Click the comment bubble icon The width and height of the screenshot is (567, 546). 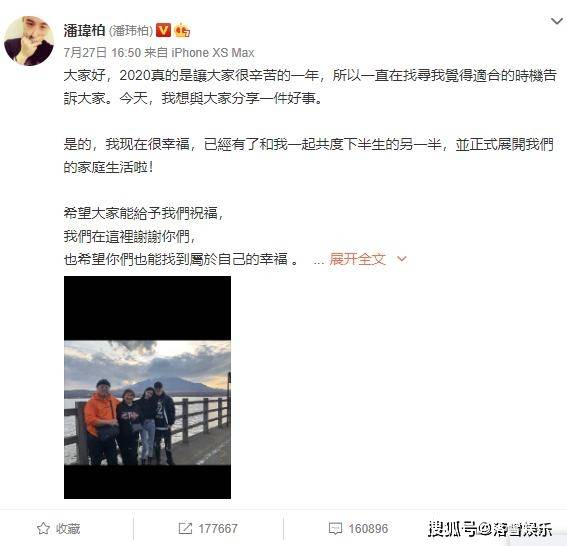click(x=335, y=528)
